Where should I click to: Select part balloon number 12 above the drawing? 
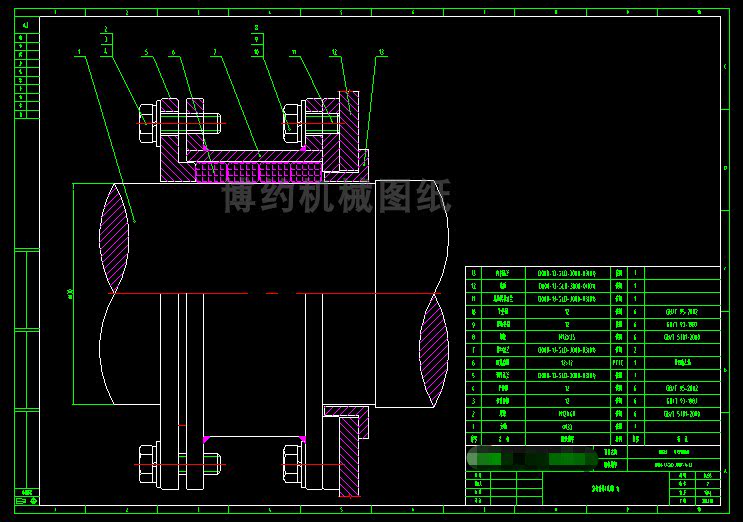335,52
